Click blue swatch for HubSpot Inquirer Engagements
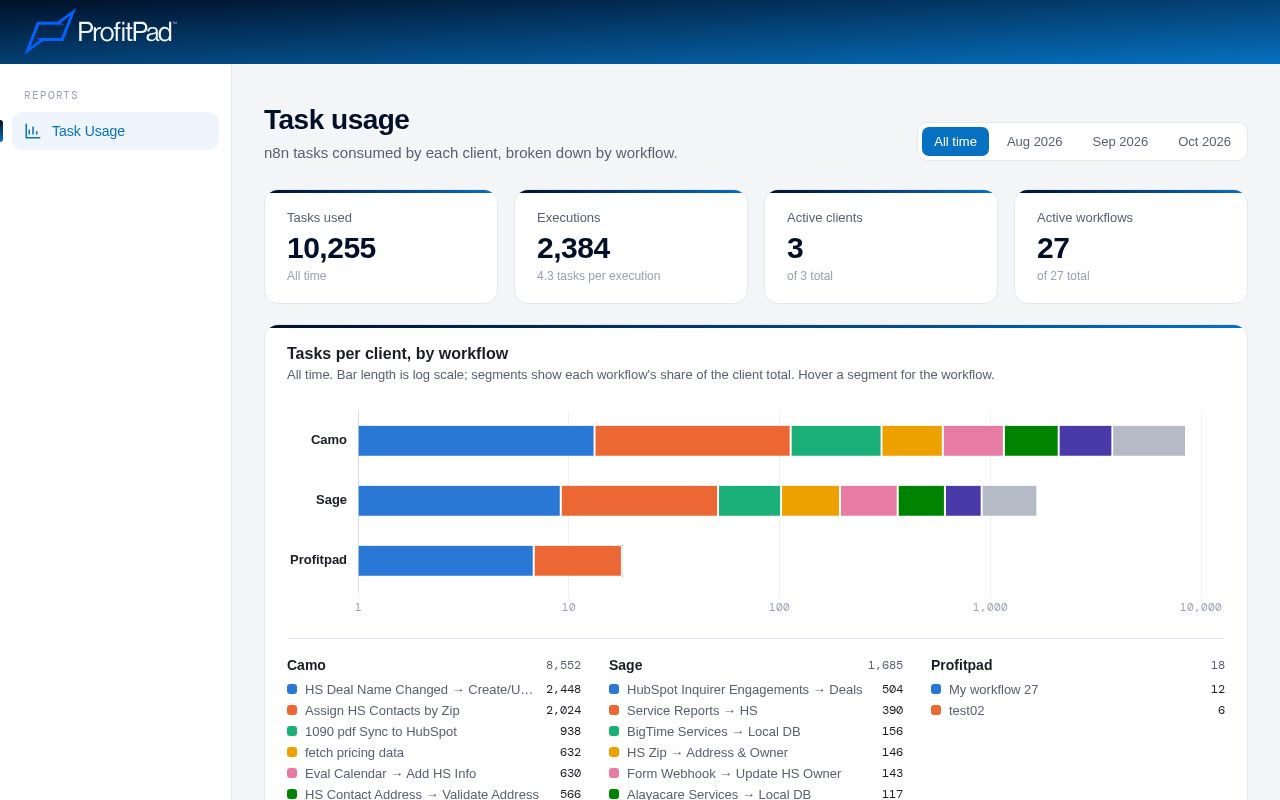Viewport: 1280px width, 800px height. 614,689
